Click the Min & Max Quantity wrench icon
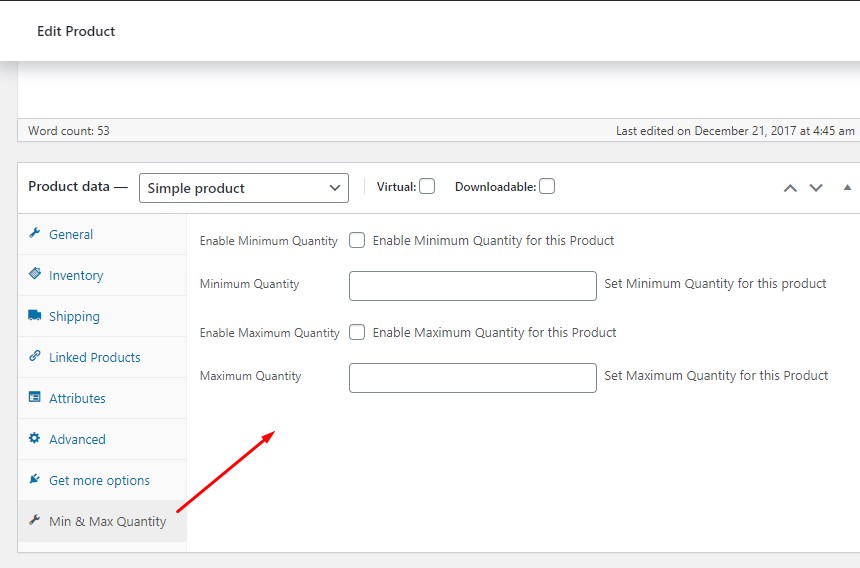The width and height of the screenshot is (860, 568). click(x=35, y=520)
